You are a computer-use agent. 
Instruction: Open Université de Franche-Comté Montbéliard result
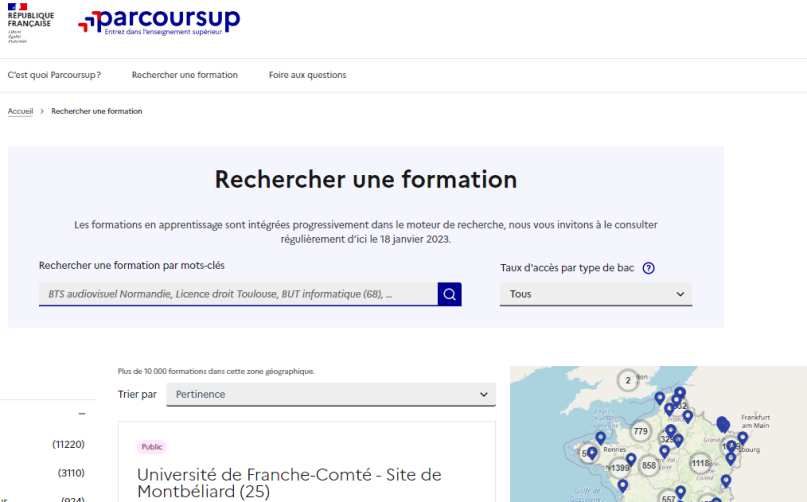coord(289,483)
